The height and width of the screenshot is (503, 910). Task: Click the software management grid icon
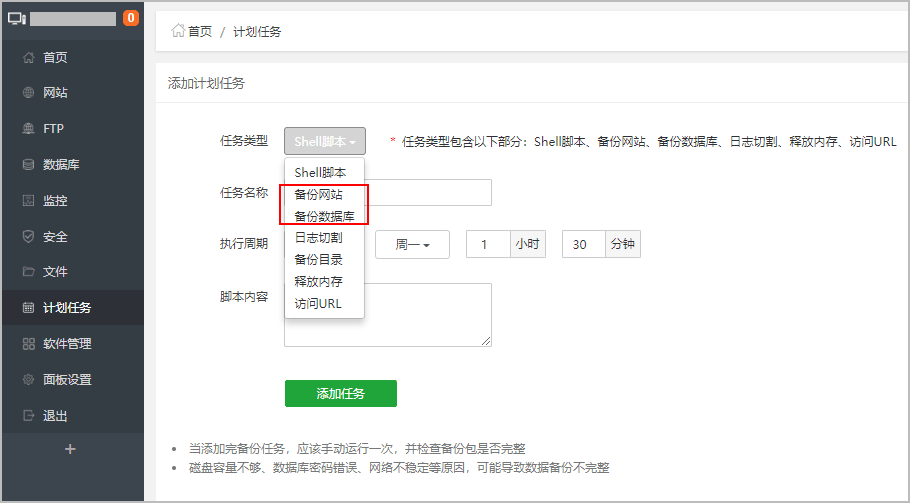[28, 343]
